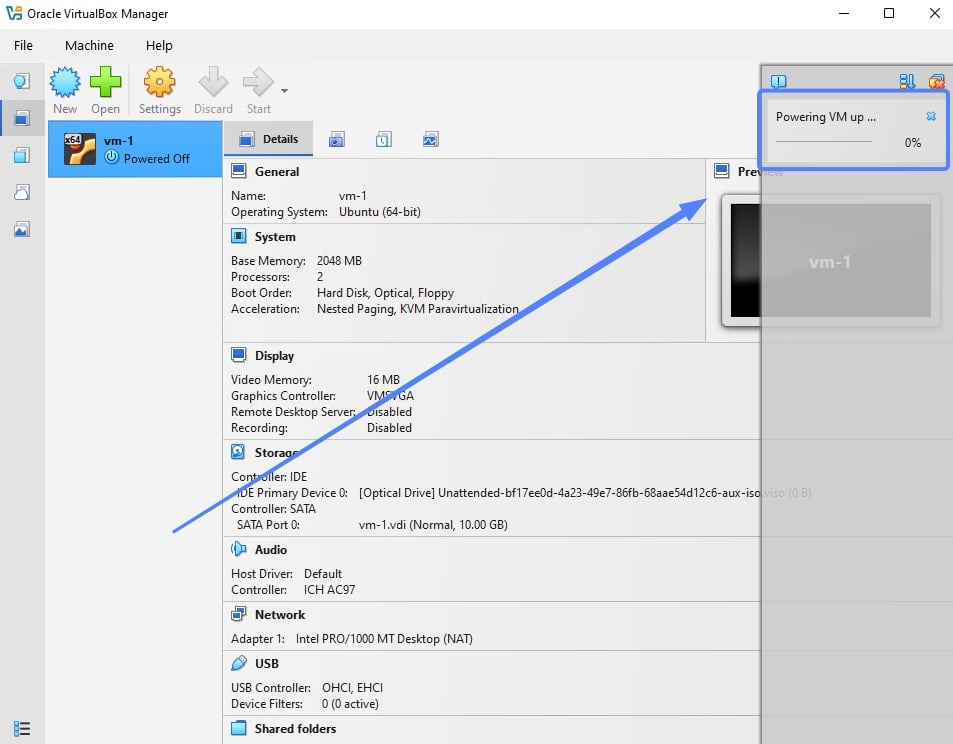Click the rightmost notification panel icon
Screen dimensions: 953x744
point(937,81)
